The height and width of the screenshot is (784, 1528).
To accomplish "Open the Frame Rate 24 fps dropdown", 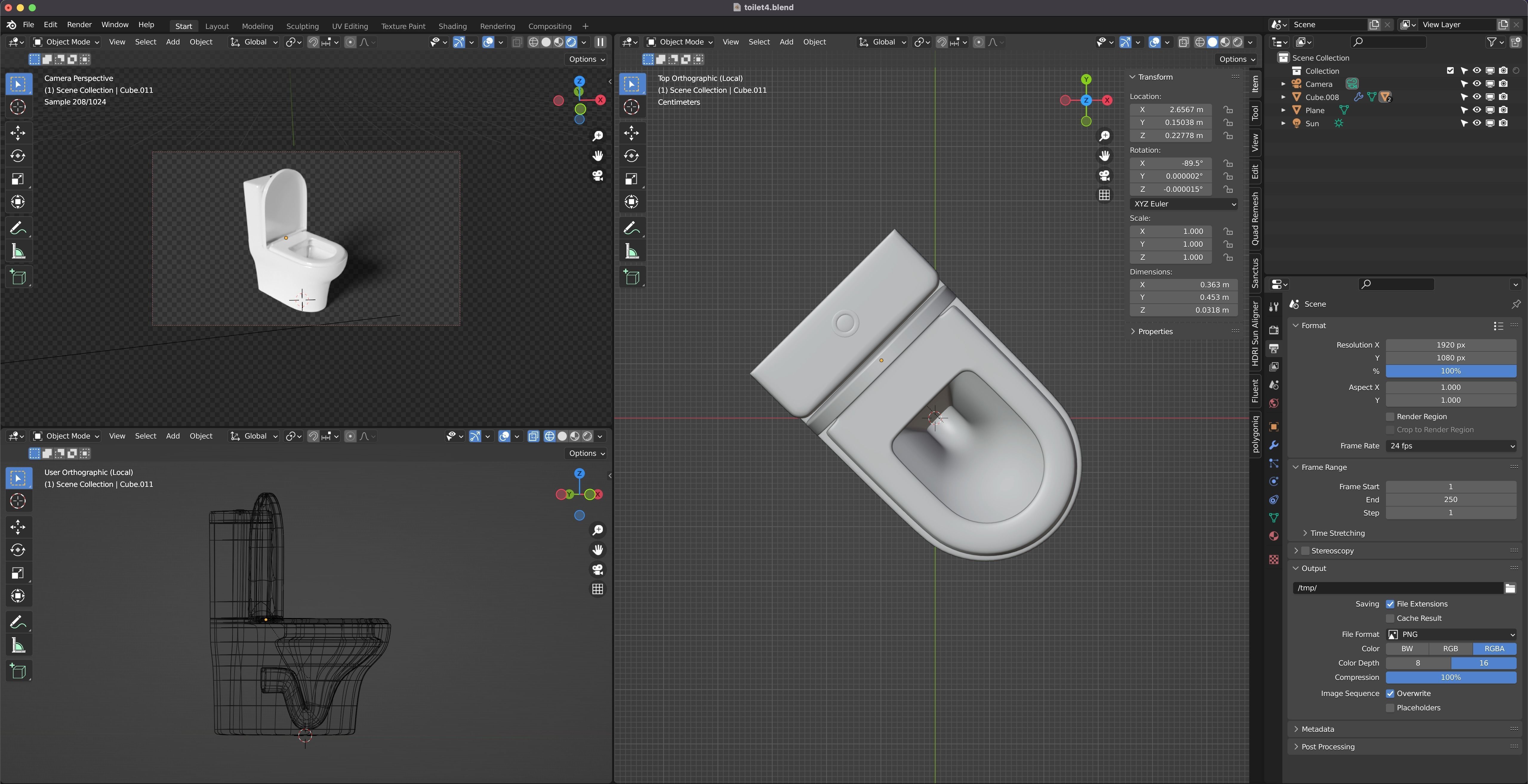I will 1451,446.
